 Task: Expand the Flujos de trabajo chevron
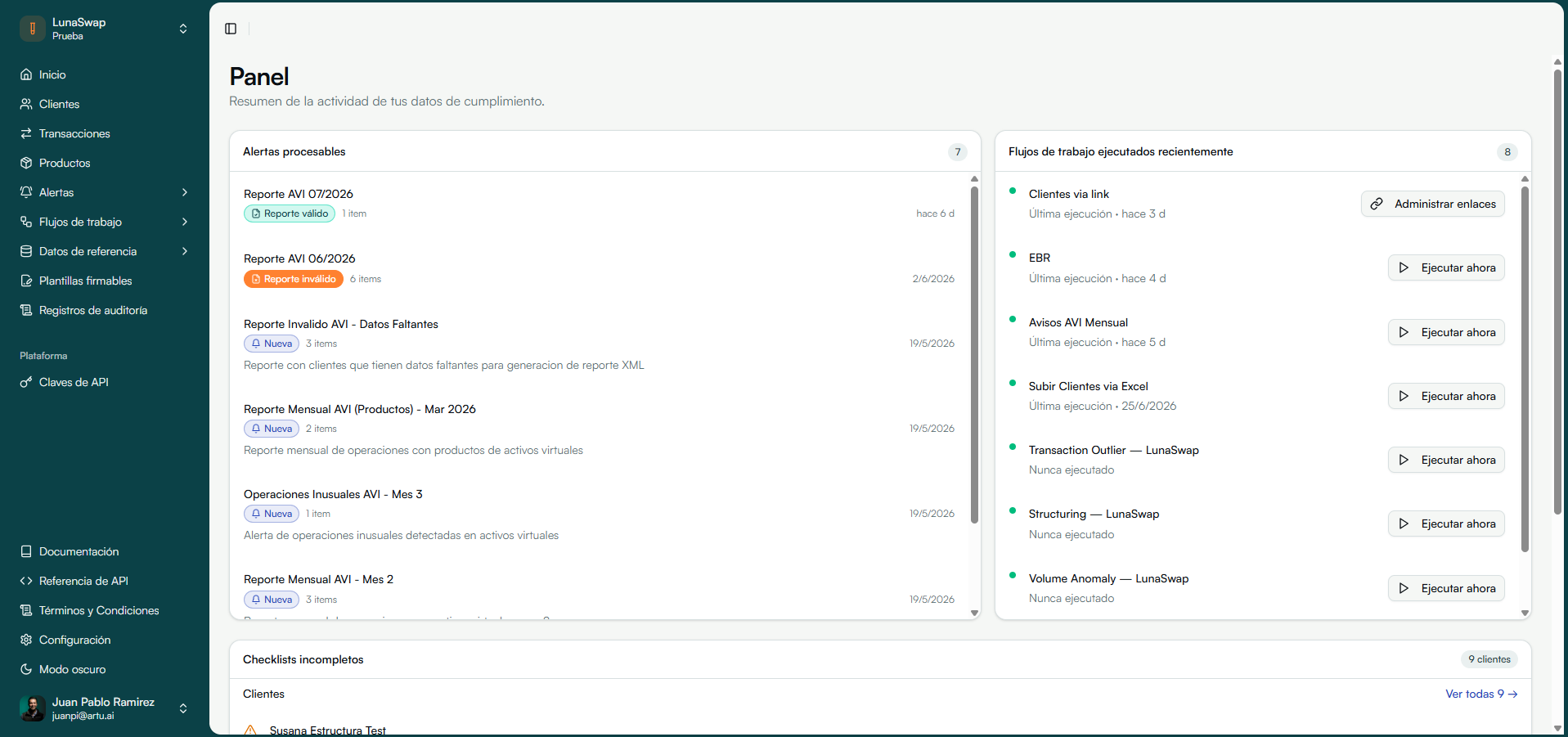pos(185,222)
